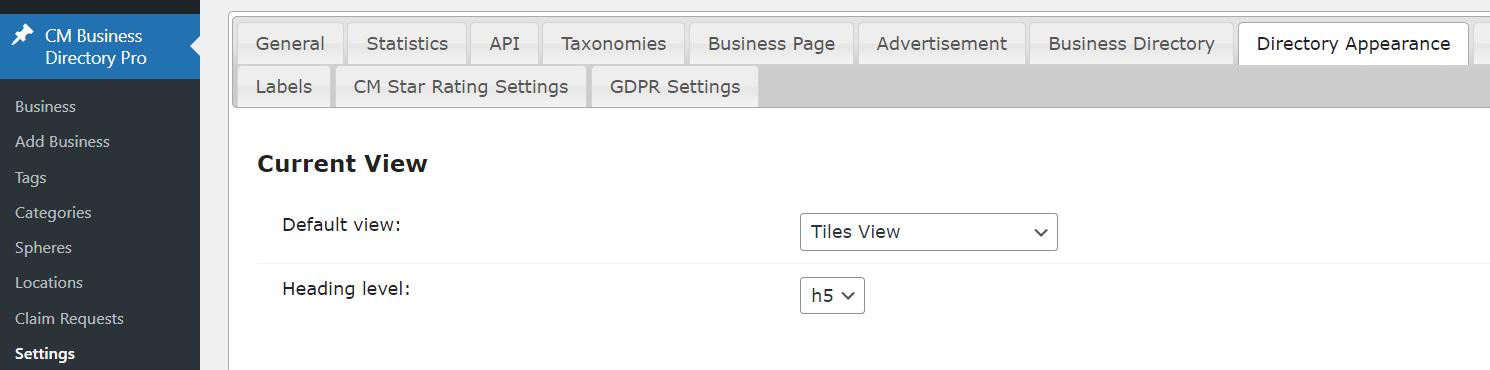Viewport: 1490px width, 370px height.
Task: Open the Statistics tab
Action: coord(407,44)
